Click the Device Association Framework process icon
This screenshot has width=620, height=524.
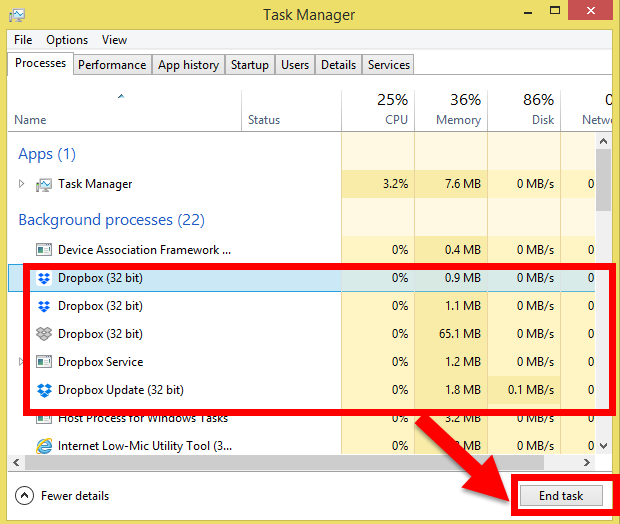pos(43,250)
